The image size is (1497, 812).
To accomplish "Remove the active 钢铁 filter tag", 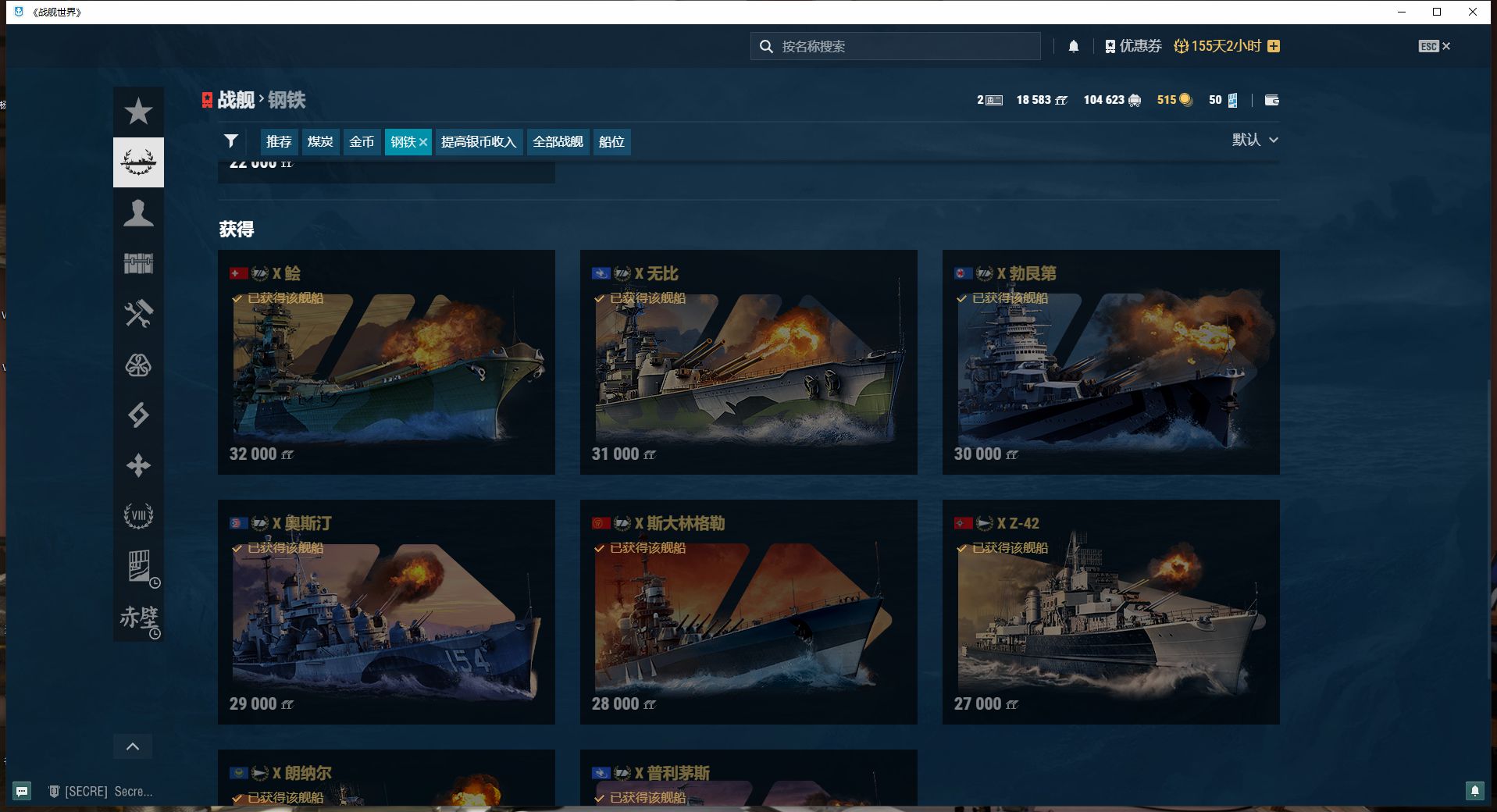I will [x=423, y=142].
